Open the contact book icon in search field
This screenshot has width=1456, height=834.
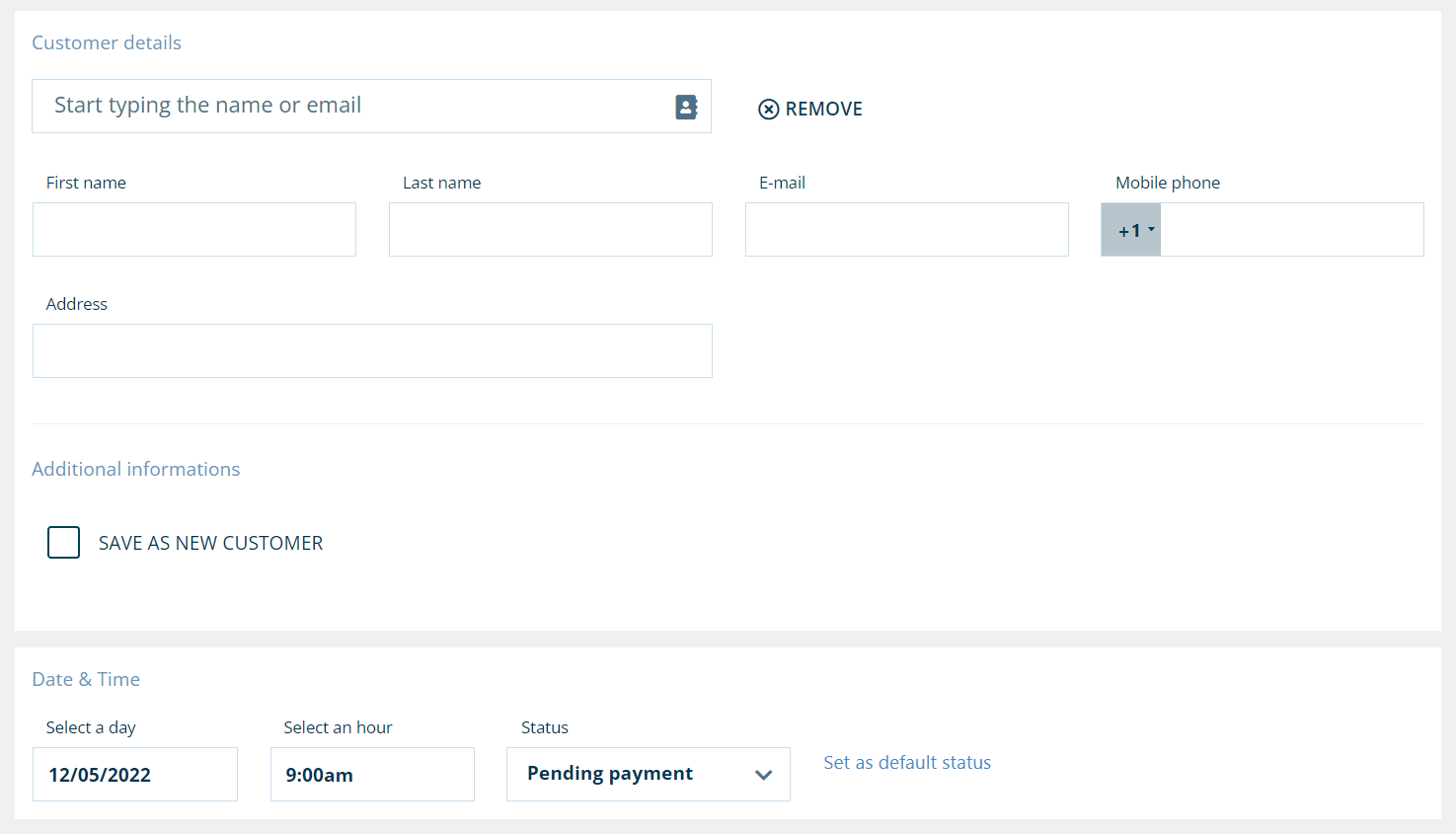(686, 107)
